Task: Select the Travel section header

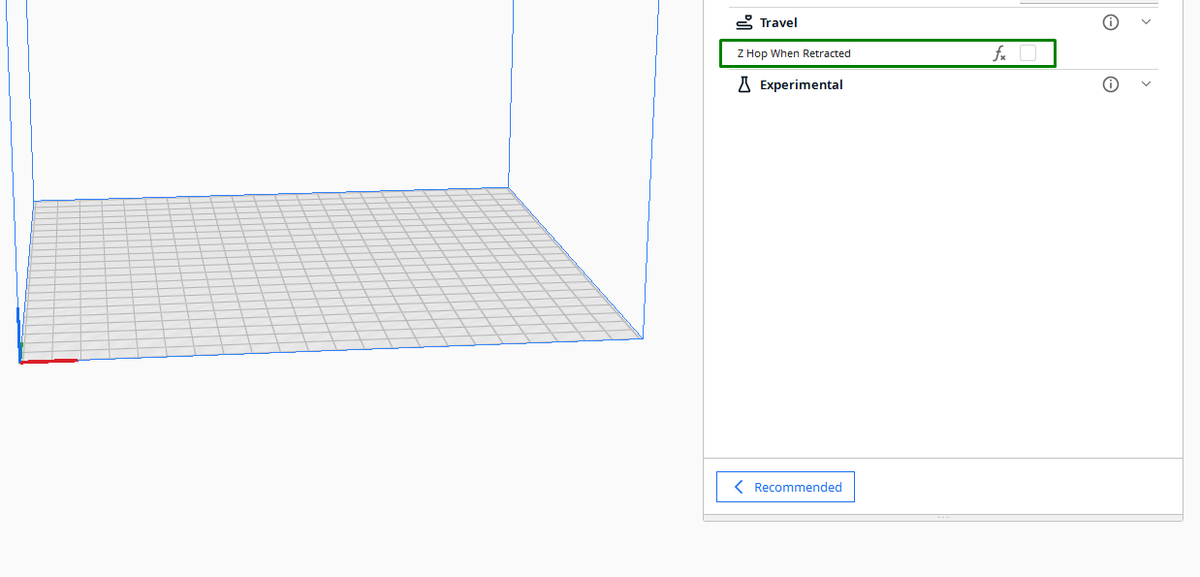Action: pos(780,21)
